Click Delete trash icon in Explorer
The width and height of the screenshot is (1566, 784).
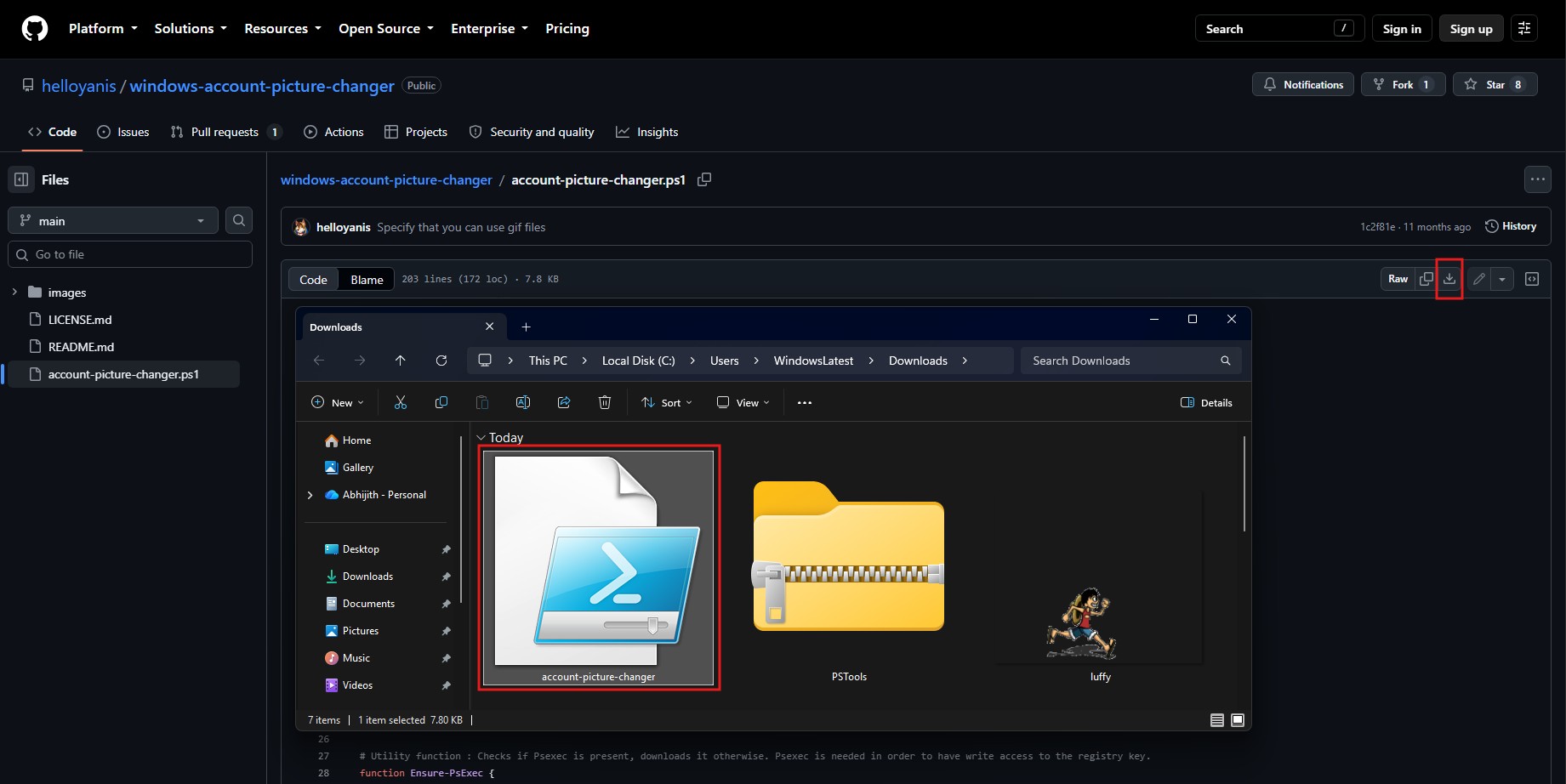[x=605, y=402]
